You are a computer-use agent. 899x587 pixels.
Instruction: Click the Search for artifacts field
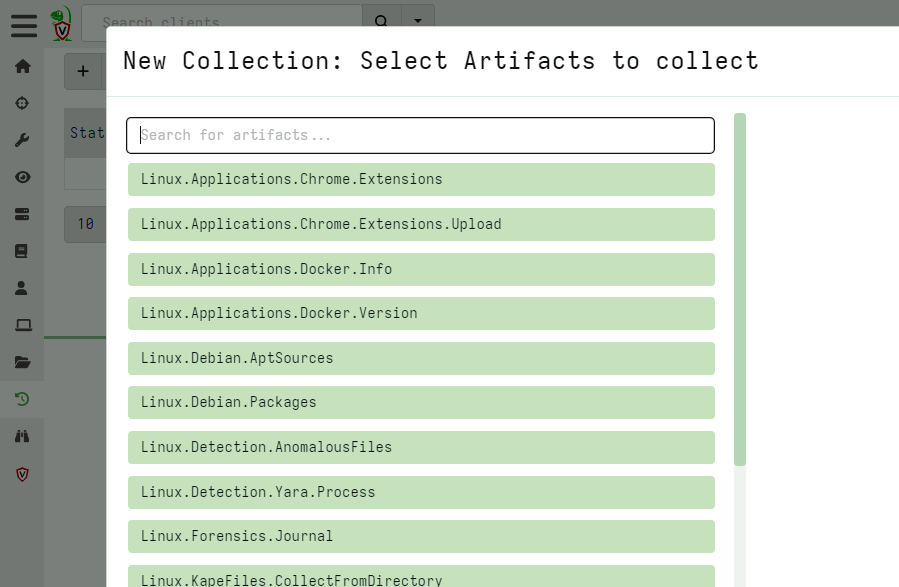click(420, 135)
